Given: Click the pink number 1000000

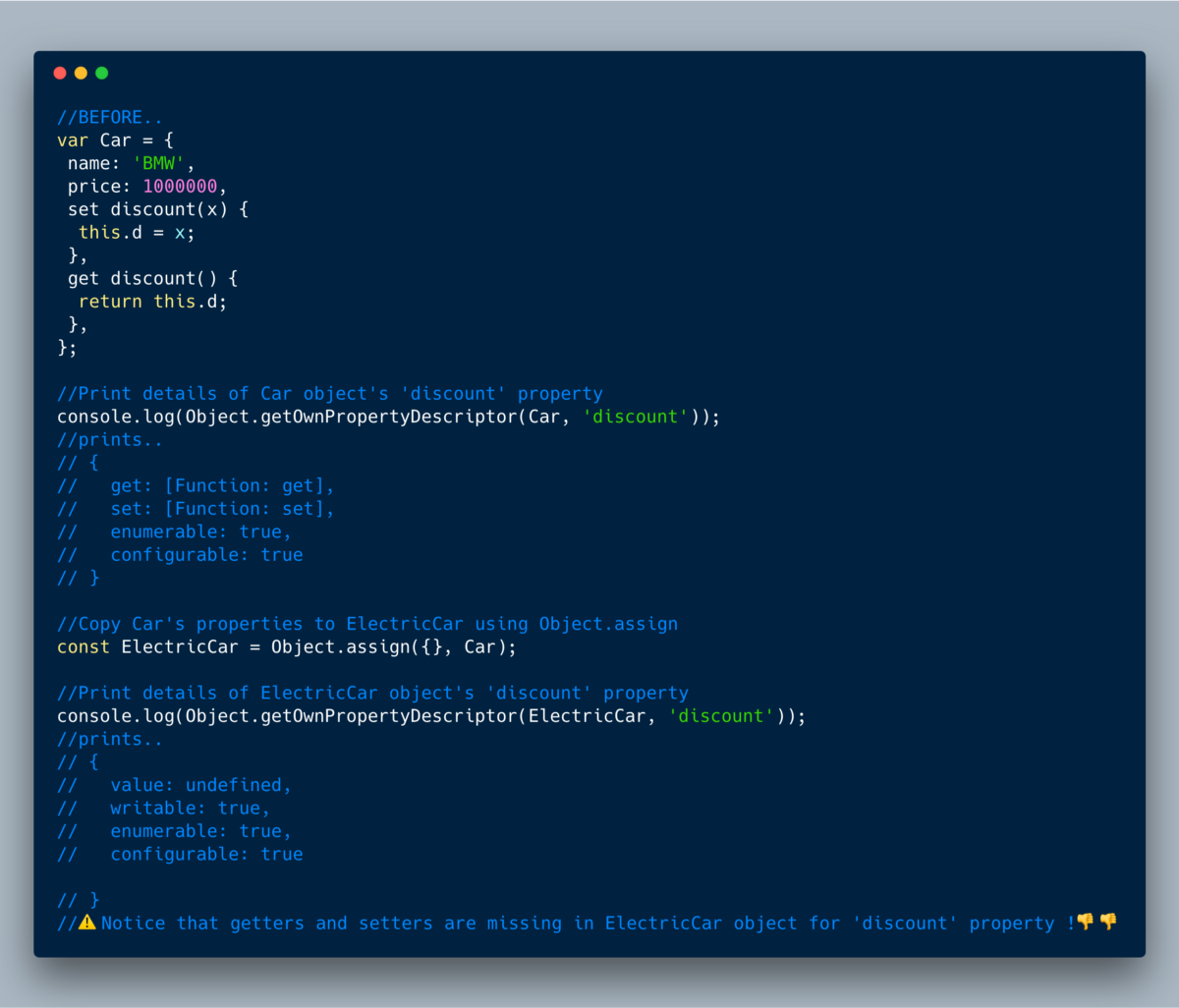Looking at the screenshot, I should click(x=180, y=186).
